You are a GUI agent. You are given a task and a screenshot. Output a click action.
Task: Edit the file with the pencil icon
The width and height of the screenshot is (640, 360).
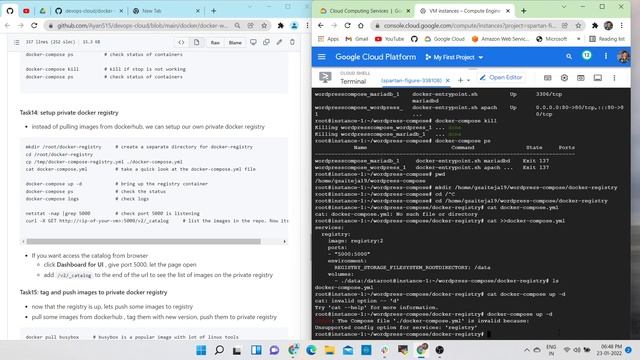[x=279, y=42]
